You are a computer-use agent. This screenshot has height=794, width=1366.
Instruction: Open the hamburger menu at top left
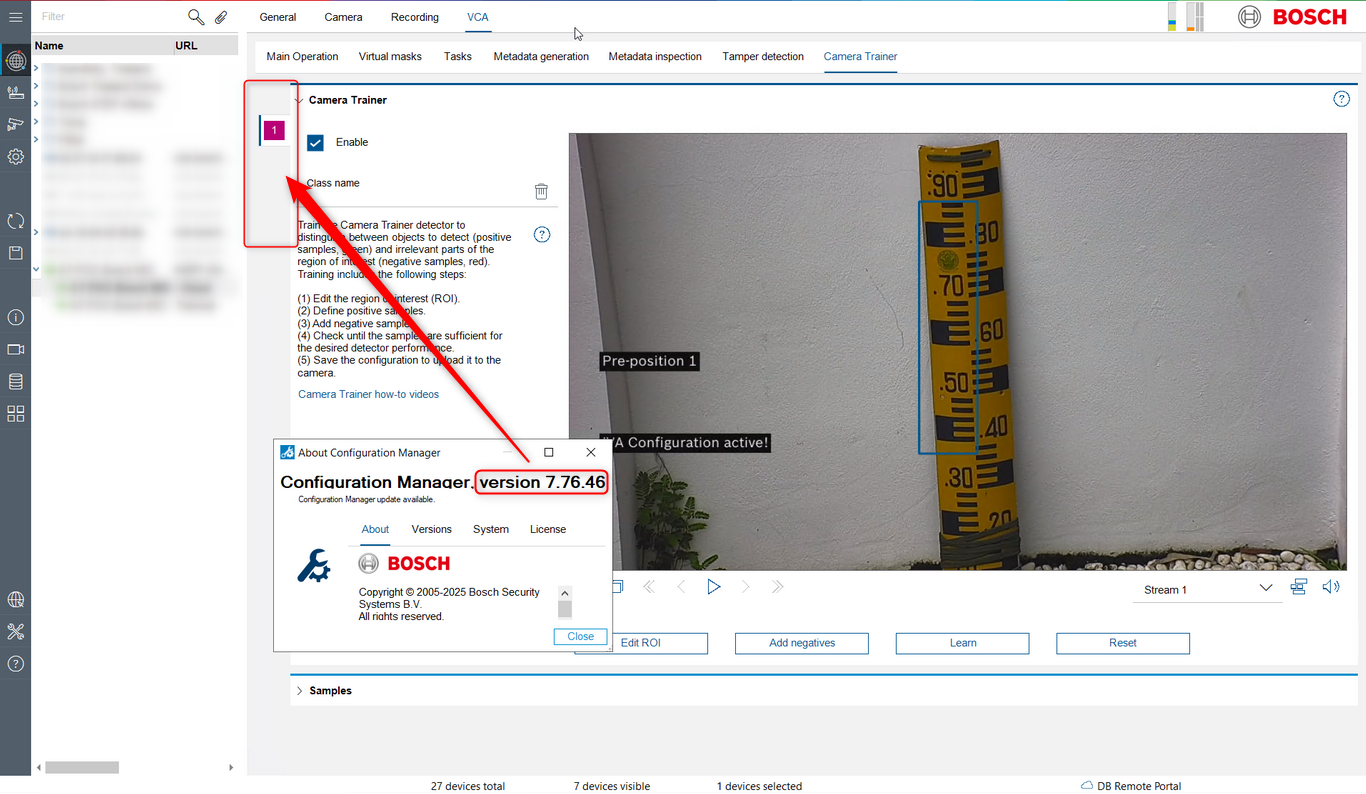pyautogui.click(x=15, y=17)
